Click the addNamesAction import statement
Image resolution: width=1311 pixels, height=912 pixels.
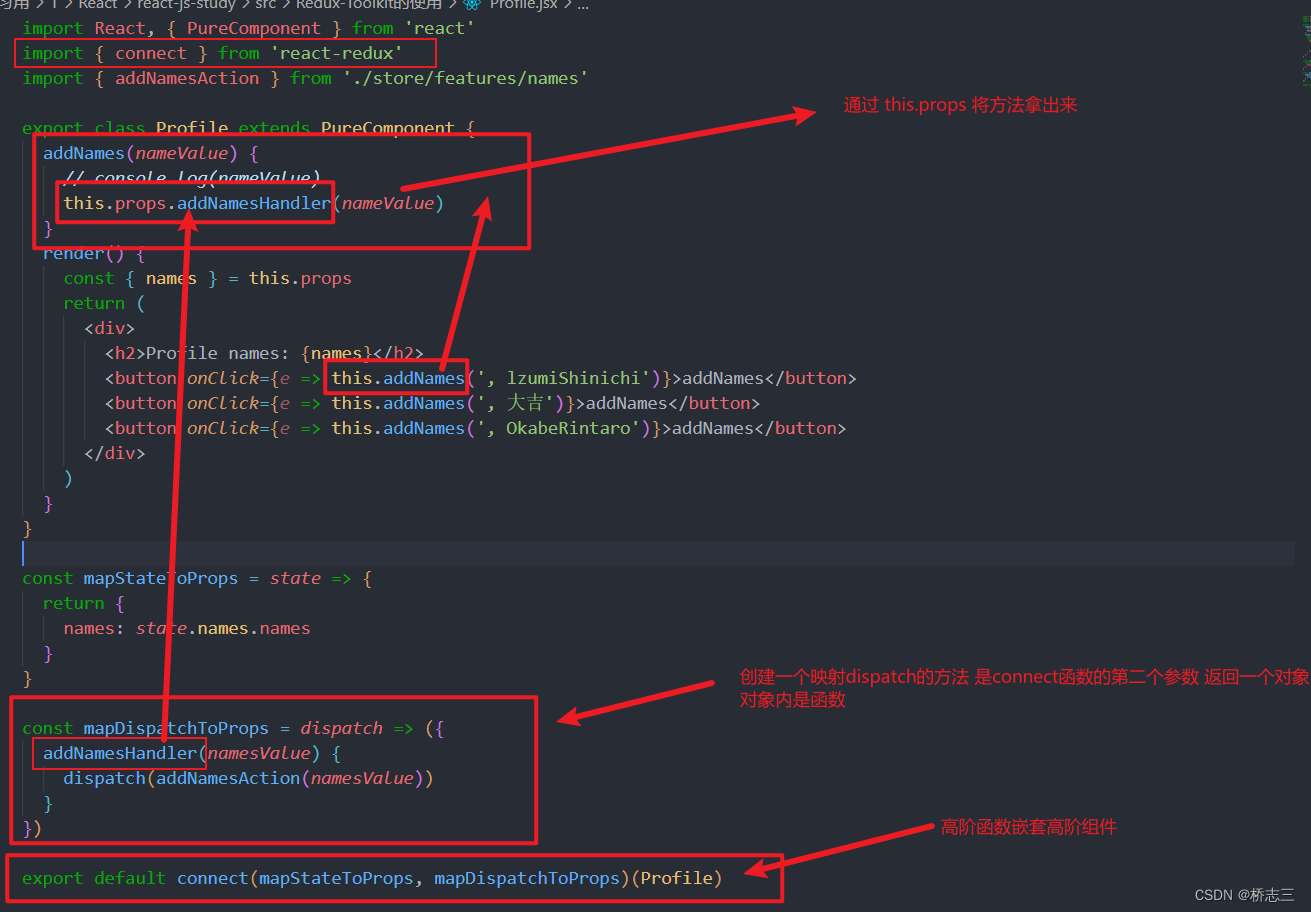187,78
